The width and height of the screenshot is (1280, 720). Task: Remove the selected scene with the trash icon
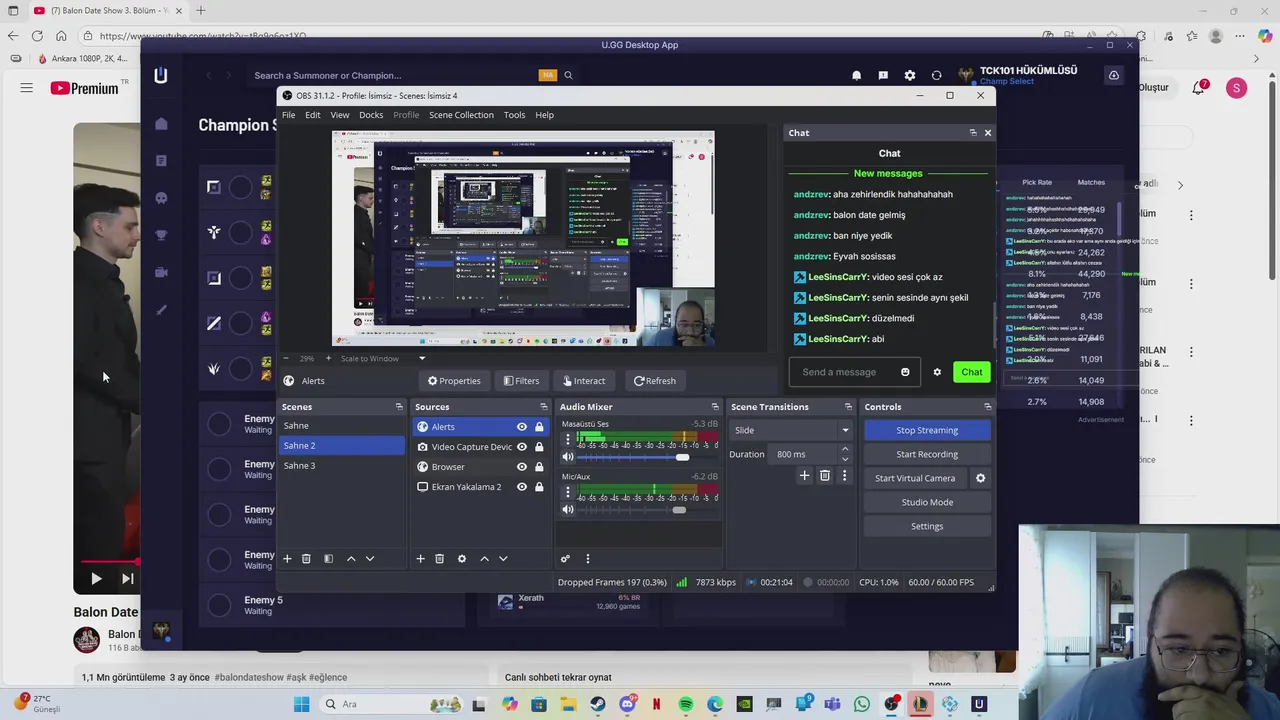pyautogui.click(x=306, y=559)
